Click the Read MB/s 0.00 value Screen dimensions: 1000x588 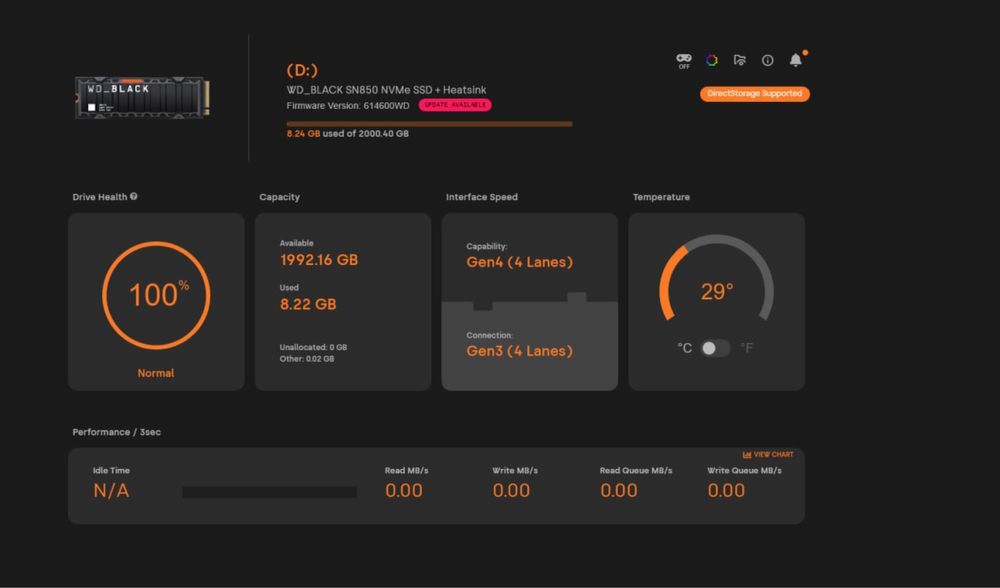point(404,491)
